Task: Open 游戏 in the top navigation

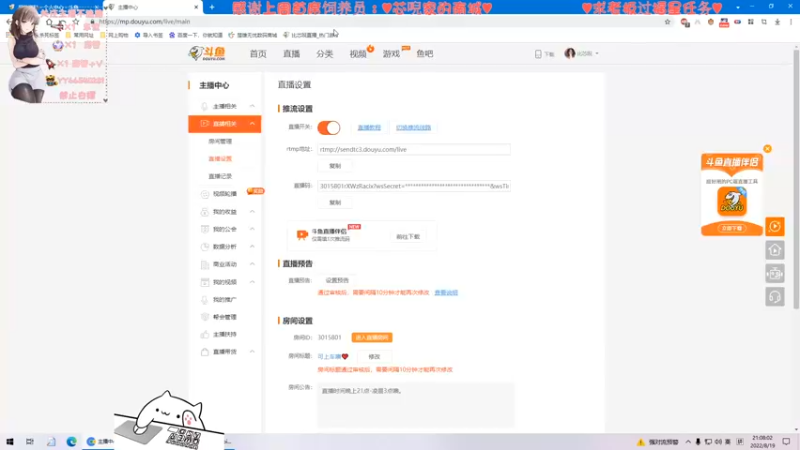Action: 391,54
